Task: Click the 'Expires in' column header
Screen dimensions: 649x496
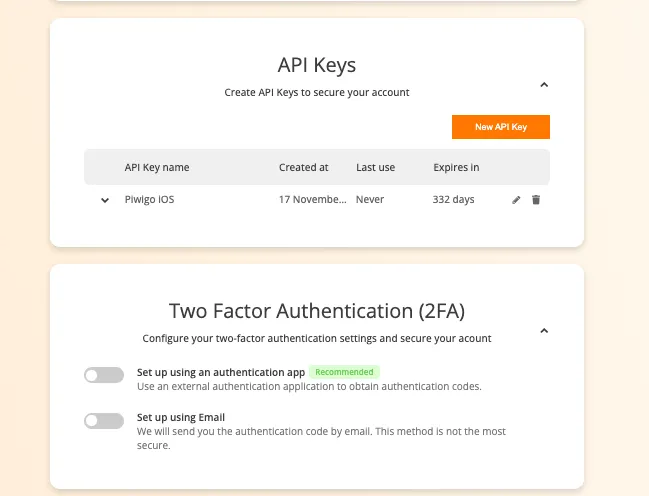Action: (455, 167)
